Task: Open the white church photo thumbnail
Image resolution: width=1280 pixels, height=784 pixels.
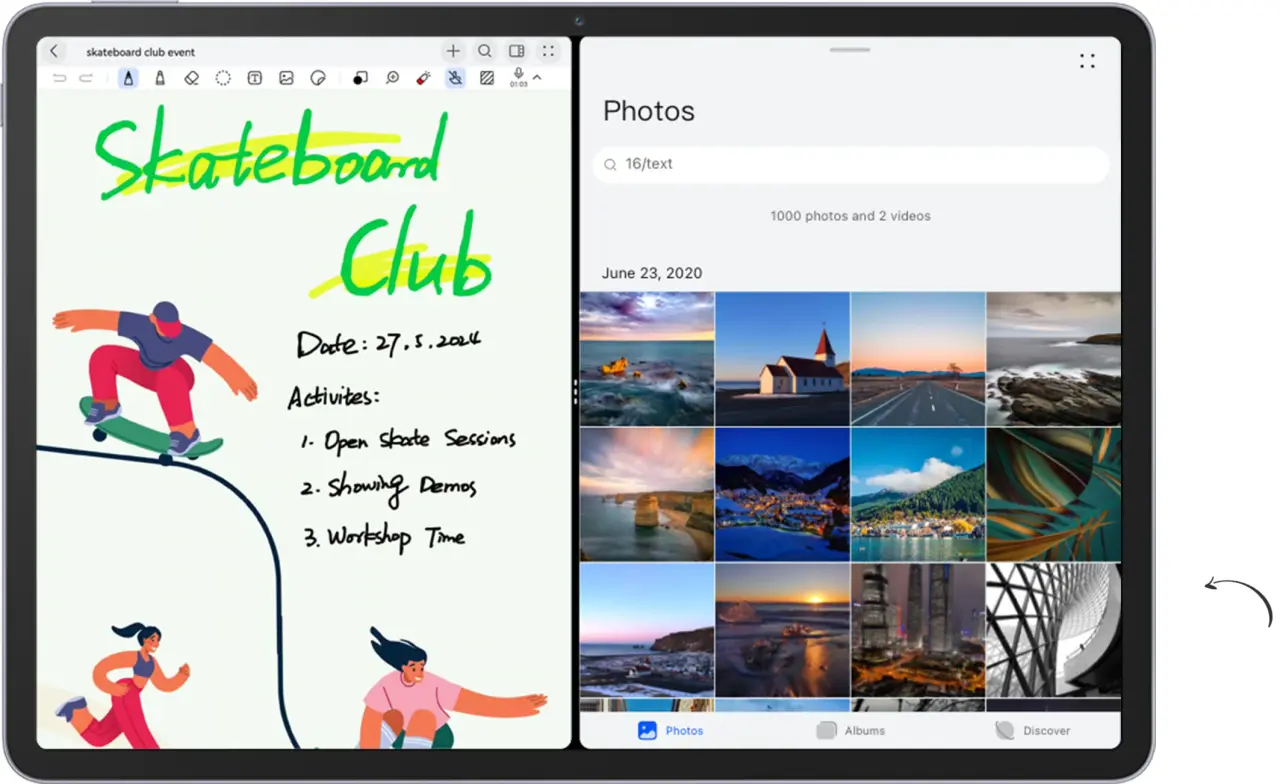Action: click(783, 359)
